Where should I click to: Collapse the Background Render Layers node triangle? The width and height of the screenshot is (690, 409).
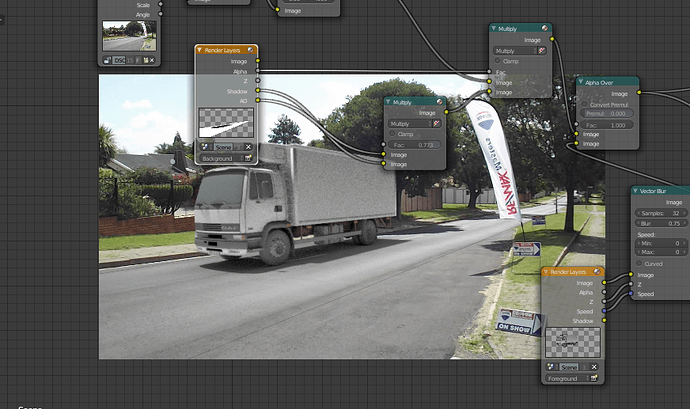(200, 50)
